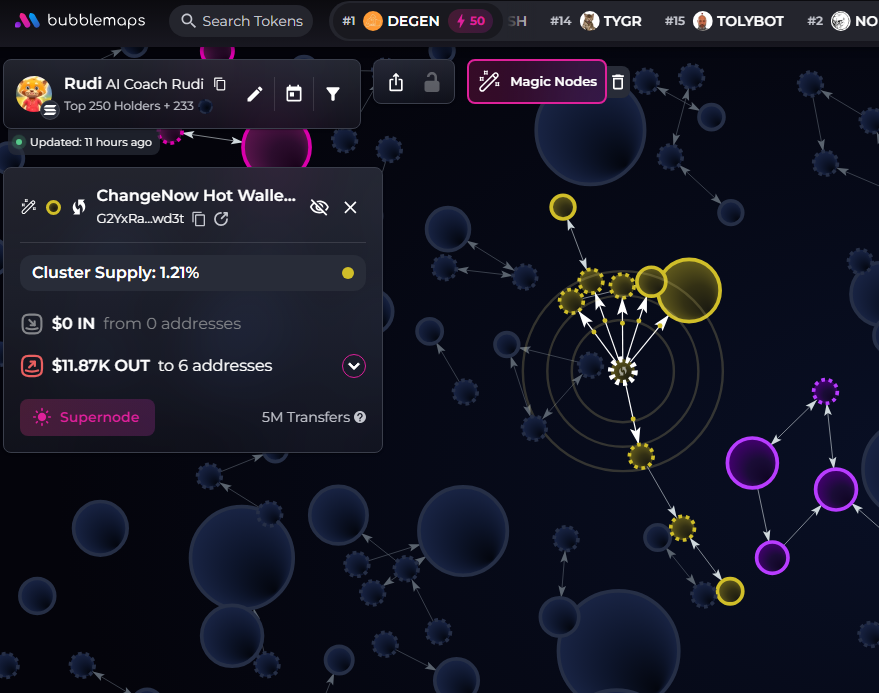Open the funnel filter icon
The width and height of the screenshot is (879, 693).
tap(333, 94)
